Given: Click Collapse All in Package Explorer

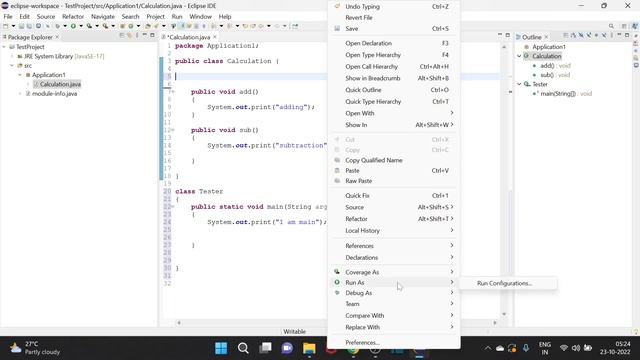Looking at the screenshot, I should click(x=122, y=36).
